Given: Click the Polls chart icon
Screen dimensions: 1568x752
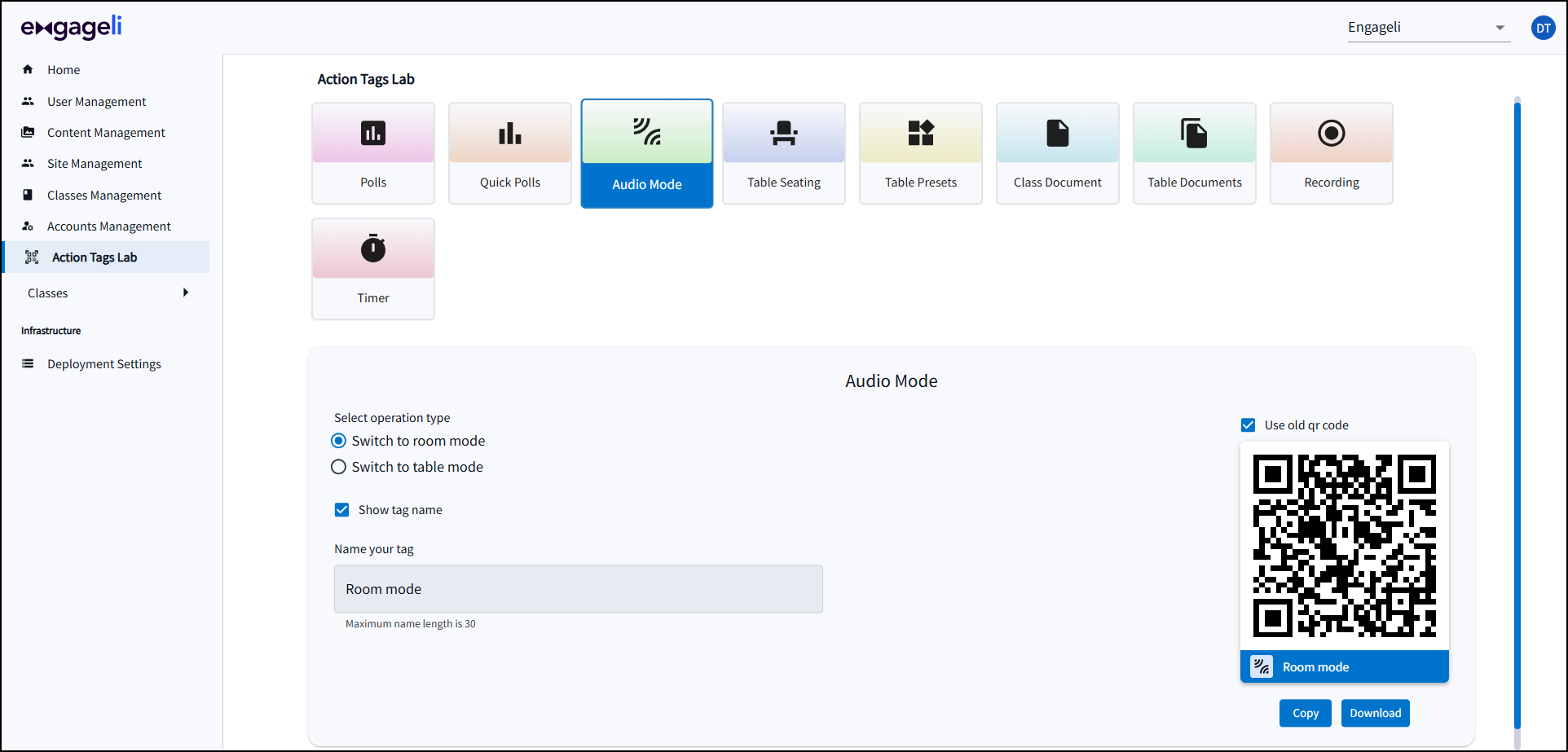Looking at the screenshot, I should (x=373, y=133).
